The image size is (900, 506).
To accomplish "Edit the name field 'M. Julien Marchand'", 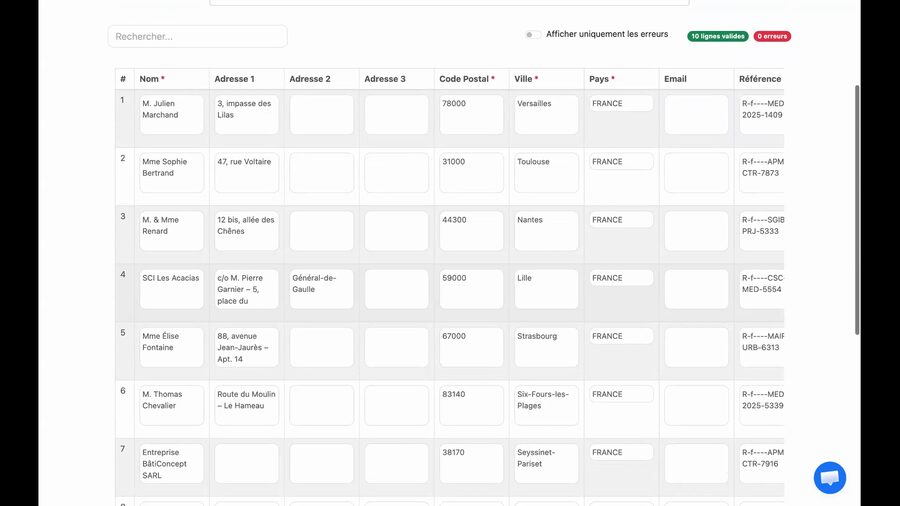I will point(171,114).
